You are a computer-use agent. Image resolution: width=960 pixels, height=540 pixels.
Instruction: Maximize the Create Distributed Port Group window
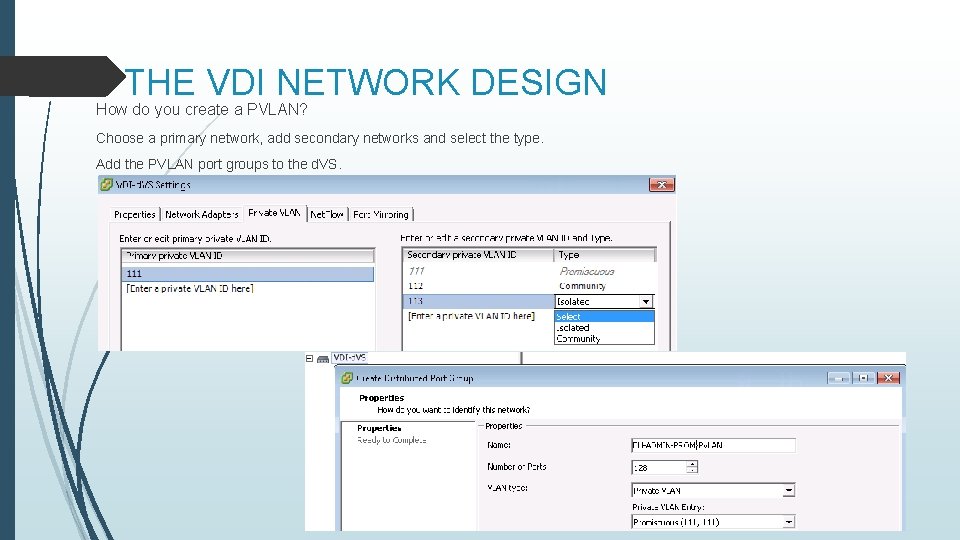tap(863, 378)
